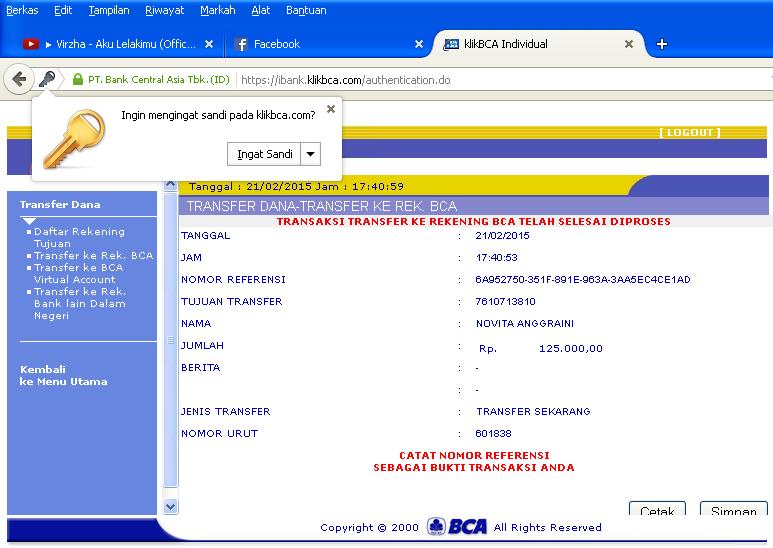Click the frame scroll up arrow
This screenshot has width=773, height=548.
click(171, 185)
